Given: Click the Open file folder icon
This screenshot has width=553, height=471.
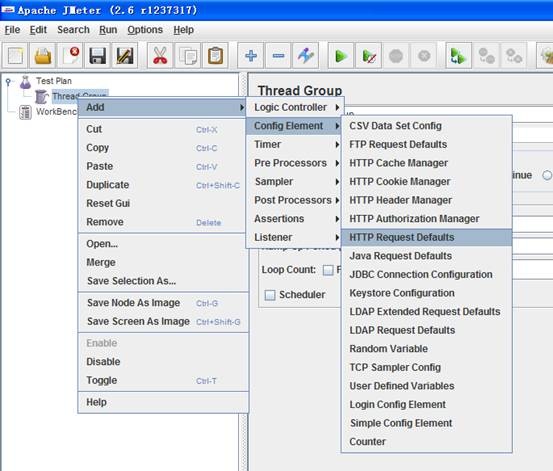Looking at the screenshot, I should (x=43, y=56).
